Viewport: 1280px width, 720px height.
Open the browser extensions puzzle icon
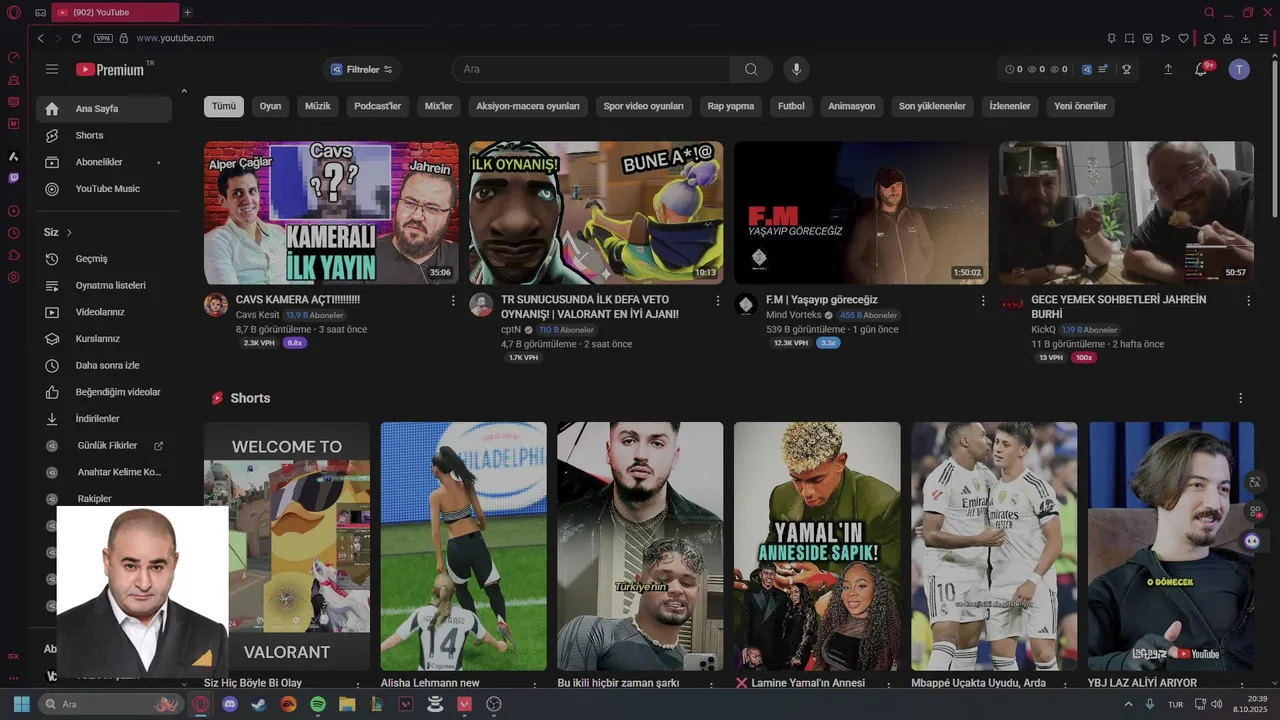coord(1209,38)
